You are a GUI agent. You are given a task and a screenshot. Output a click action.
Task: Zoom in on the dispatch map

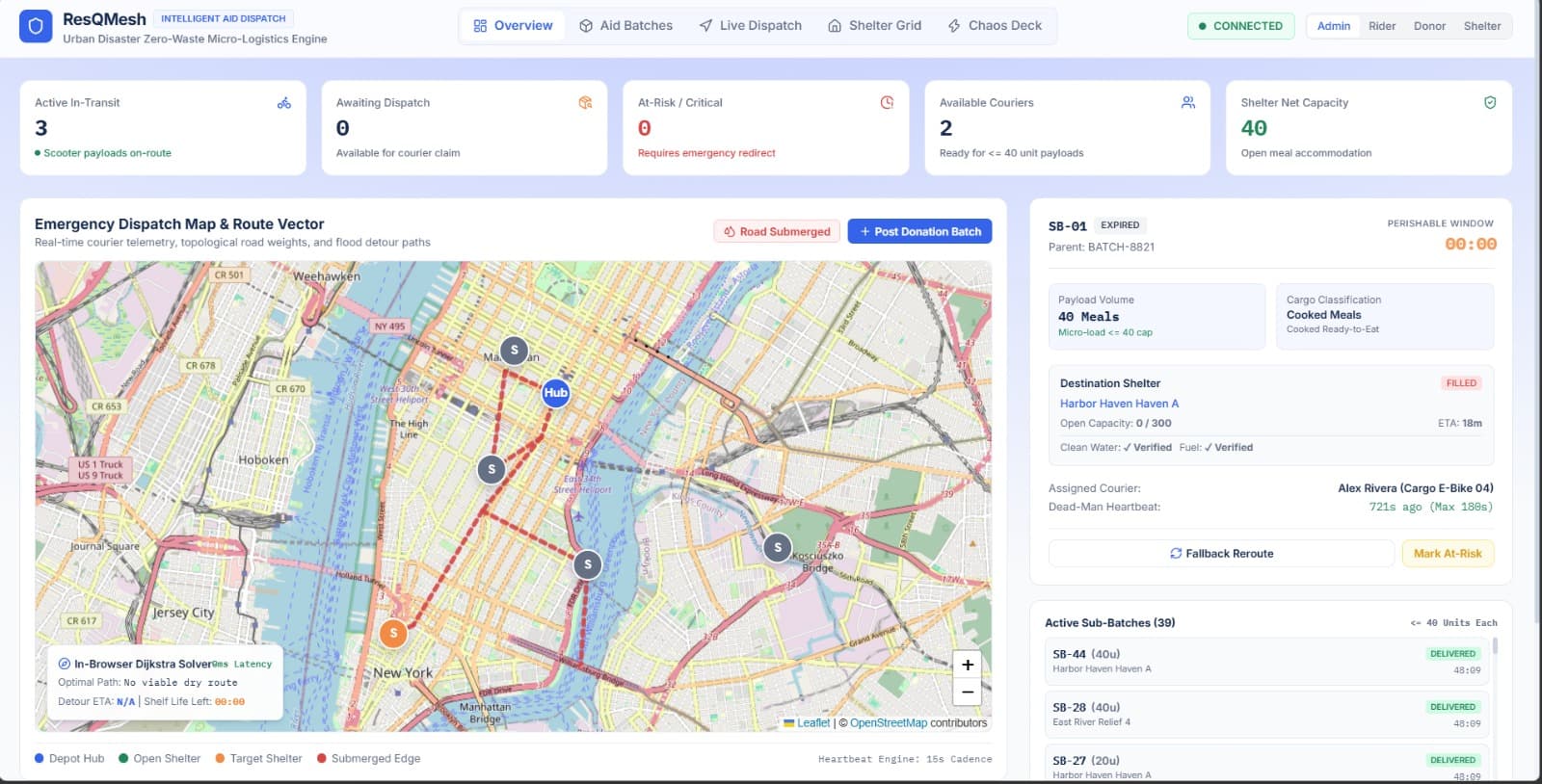(x=967, y=665)
